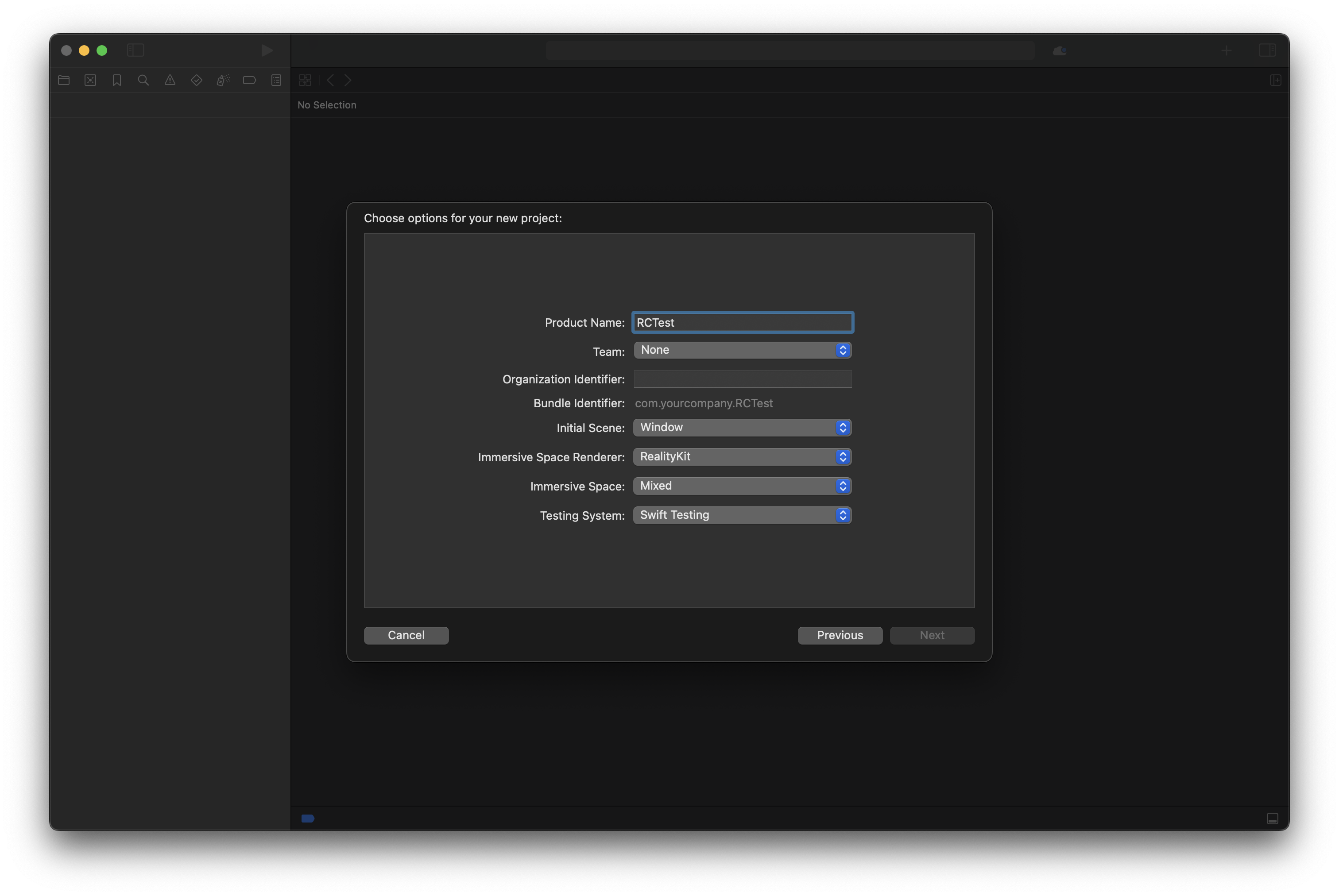Open the Team dropdown
The width and height of the screenshot is (1339, 896).
742,350
